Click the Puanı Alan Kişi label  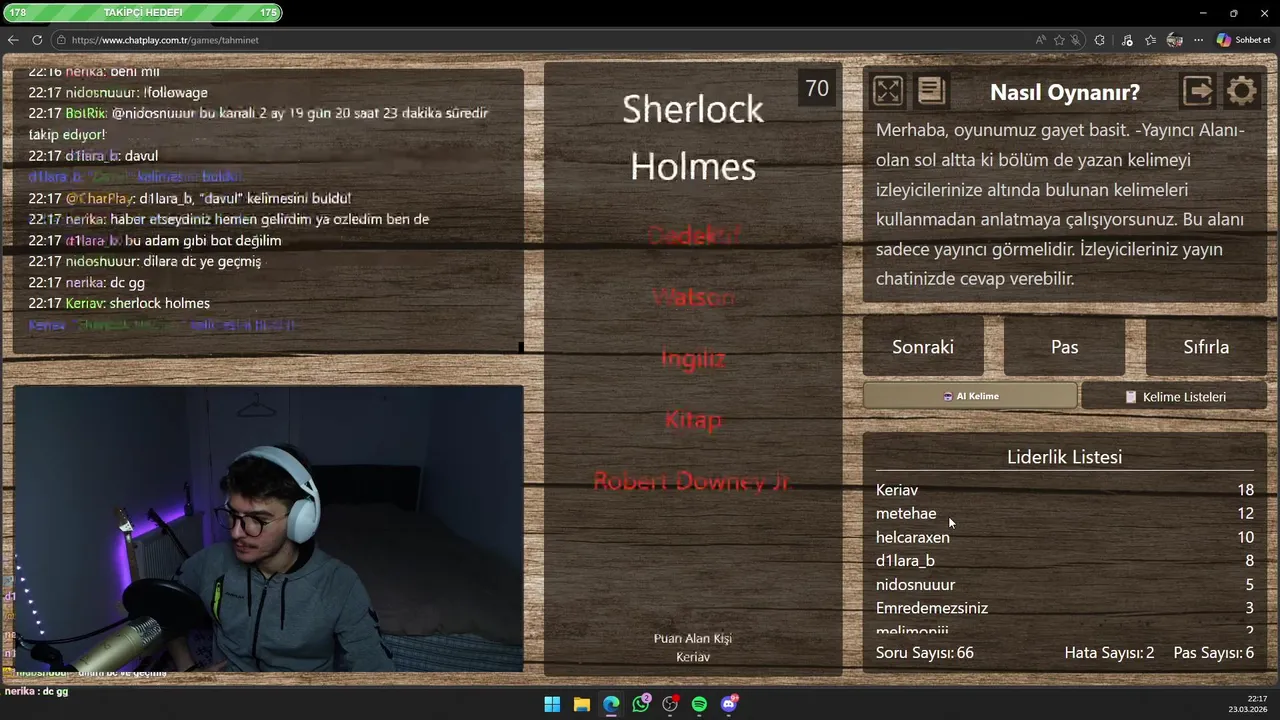pos(693,638)
